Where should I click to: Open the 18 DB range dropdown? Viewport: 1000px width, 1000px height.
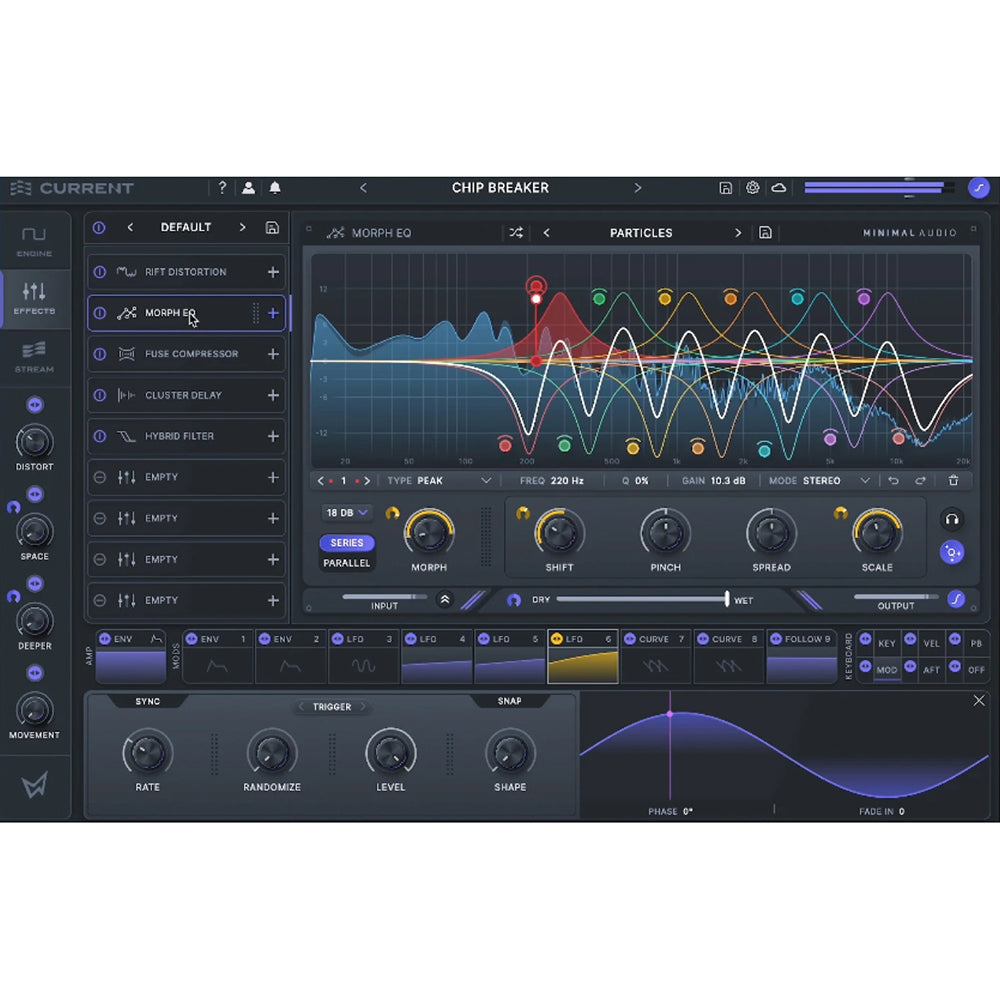click(x=346, y=513)
